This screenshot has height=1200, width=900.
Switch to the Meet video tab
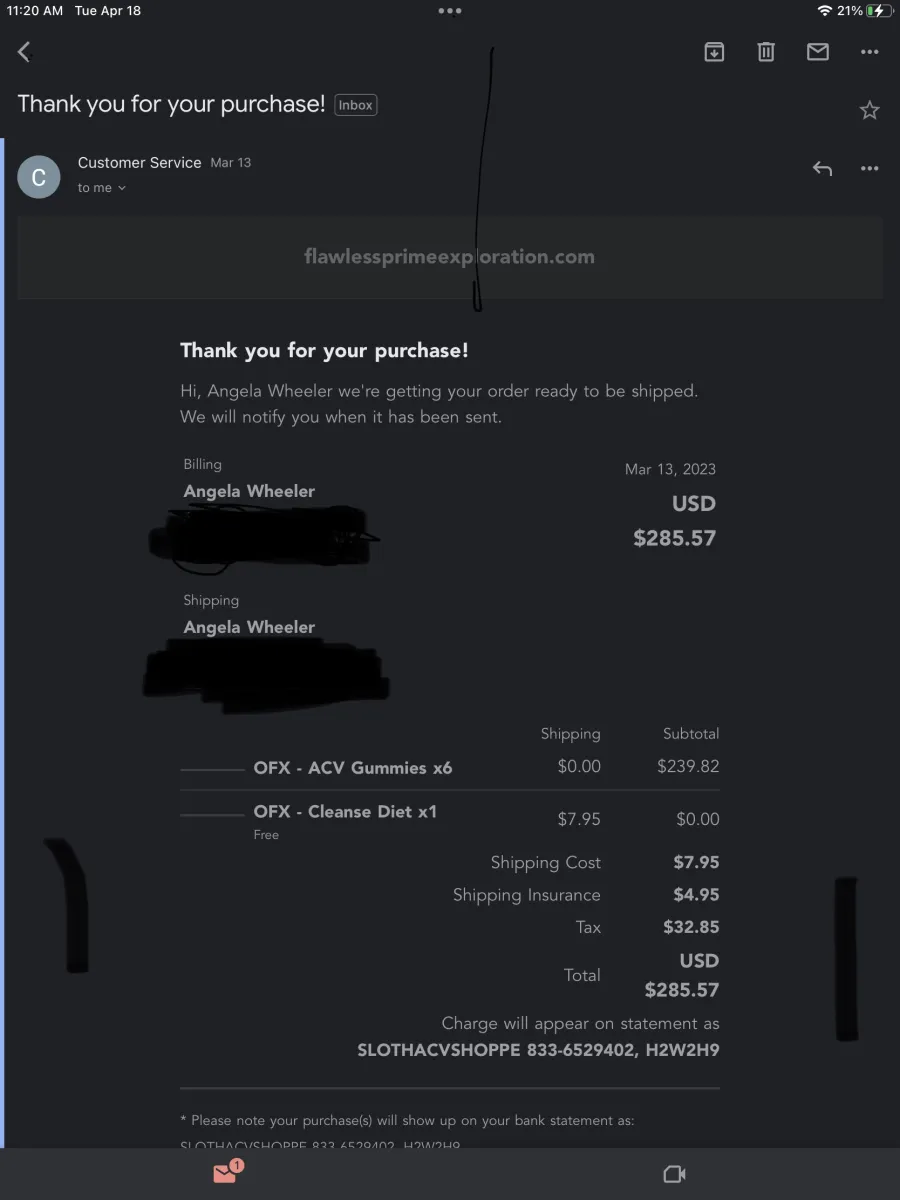click(675, 1174)
